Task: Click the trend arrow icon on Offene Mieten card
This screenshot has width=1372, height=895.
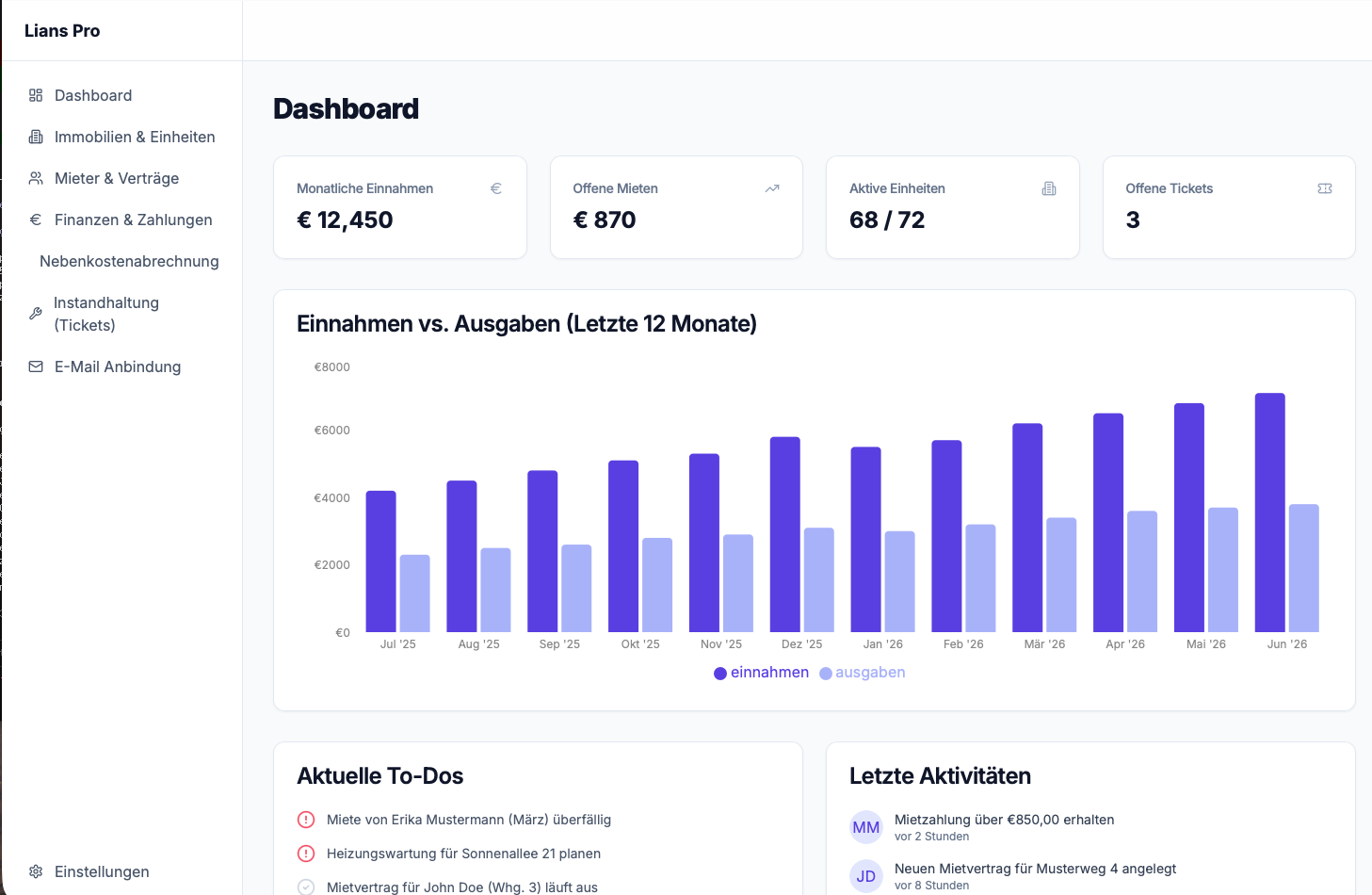Action: 772,188
